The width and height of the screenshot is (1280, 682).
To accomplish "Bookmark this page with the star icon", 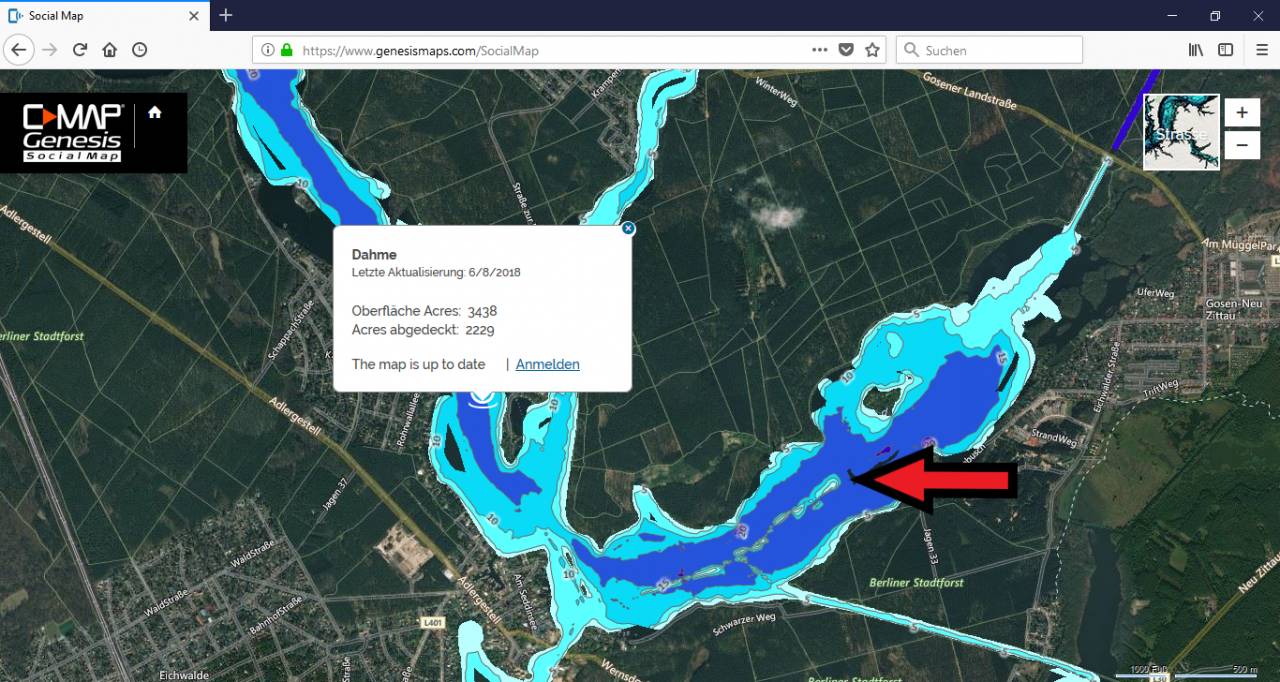I will coord(872,50).
